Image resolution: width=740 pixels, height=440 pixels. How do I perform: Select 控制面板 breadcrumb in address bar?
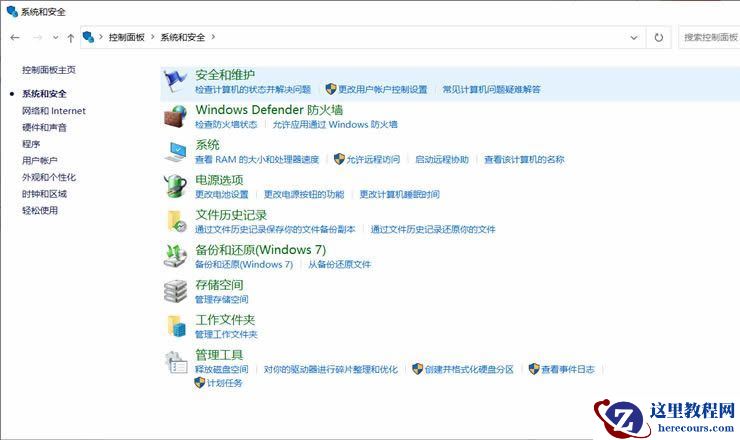[126, 37]
